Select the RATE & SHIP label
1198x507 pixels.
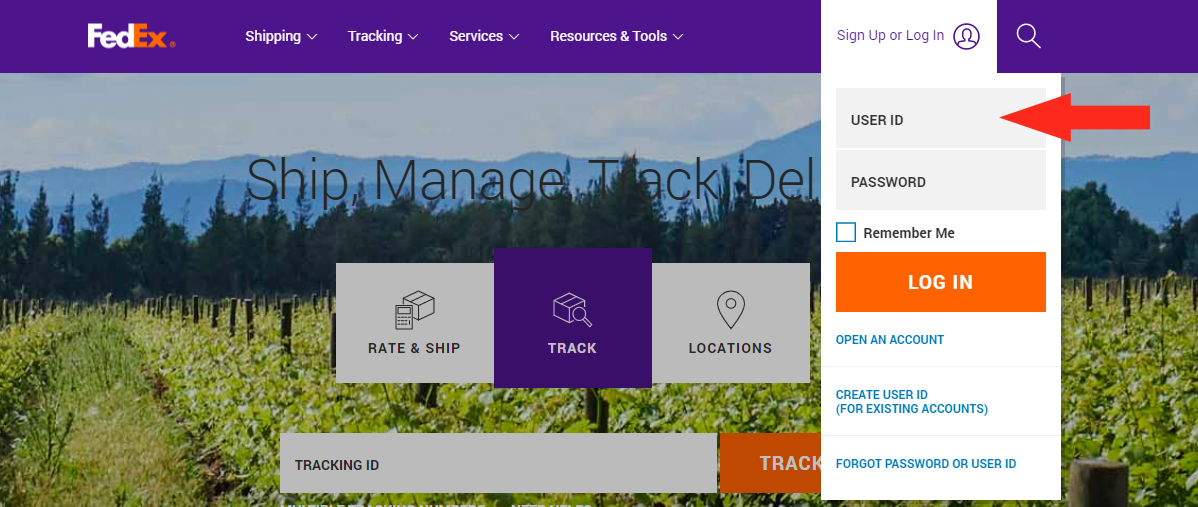pyautogui.click(x=414, y=348)
